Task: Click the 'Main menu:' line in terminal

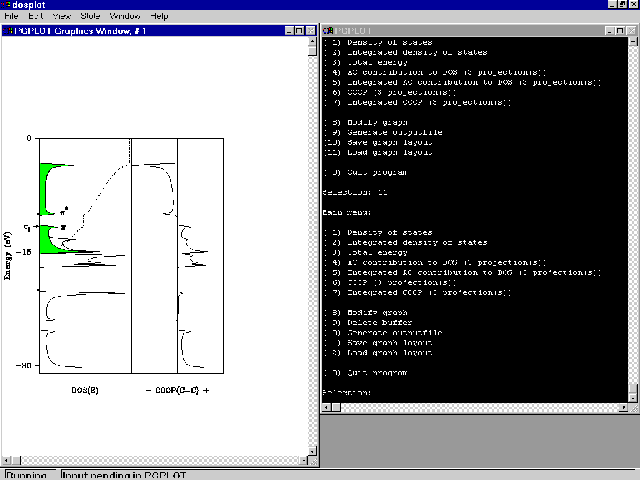Action: click(x=347, y=212)
